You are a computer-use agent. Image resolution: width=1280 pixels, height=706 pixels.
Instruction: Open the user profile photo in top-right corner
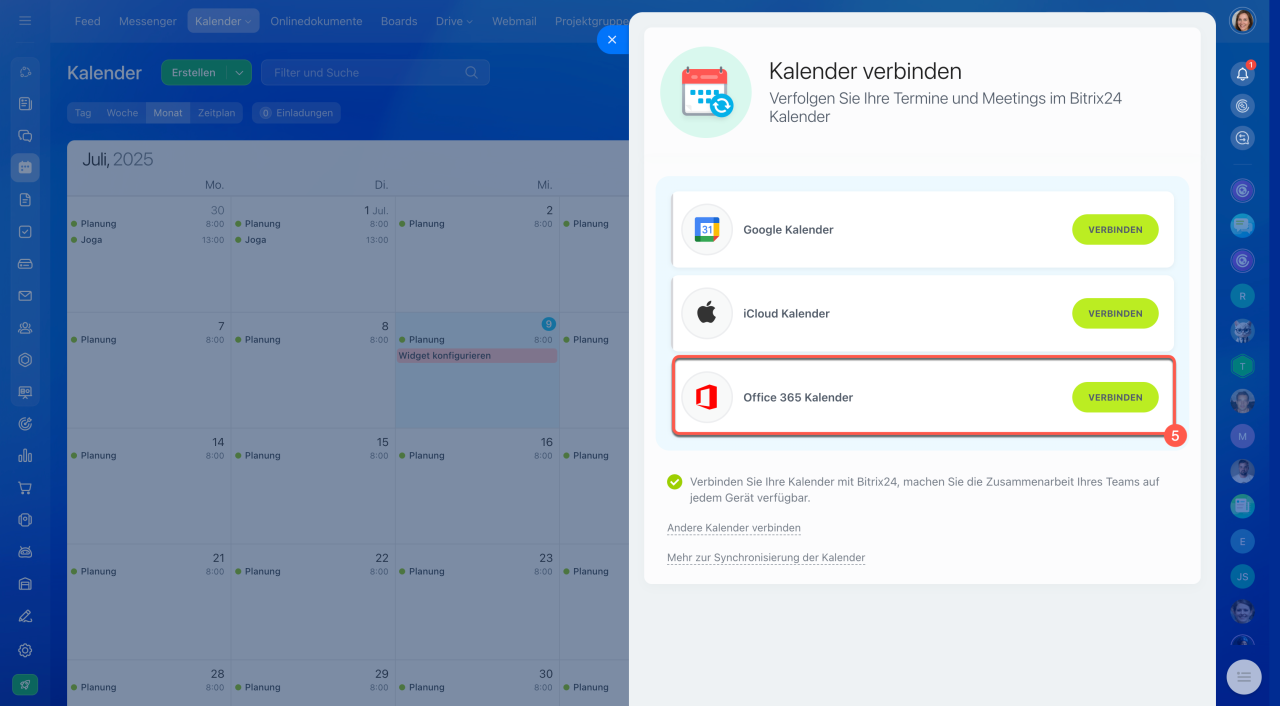click(1243, 21)
